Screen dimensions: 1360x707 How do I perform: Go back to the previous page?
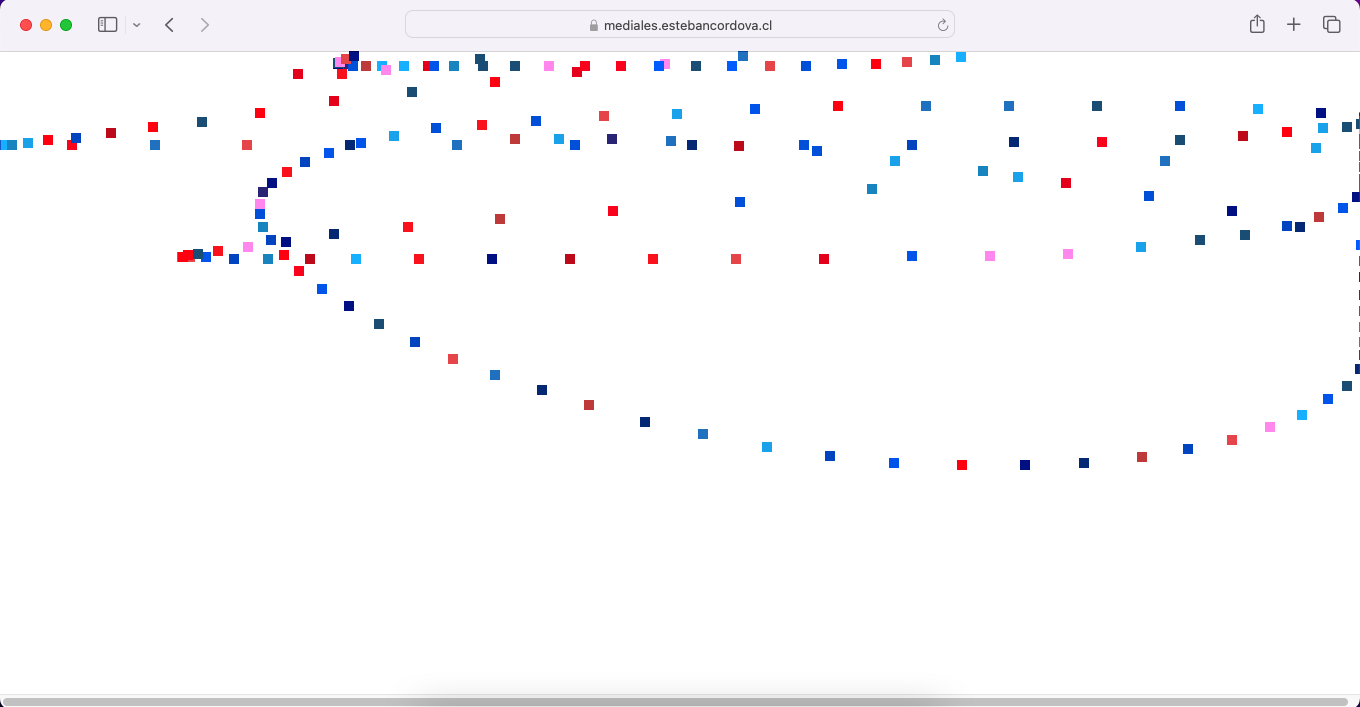click(169, 25)
